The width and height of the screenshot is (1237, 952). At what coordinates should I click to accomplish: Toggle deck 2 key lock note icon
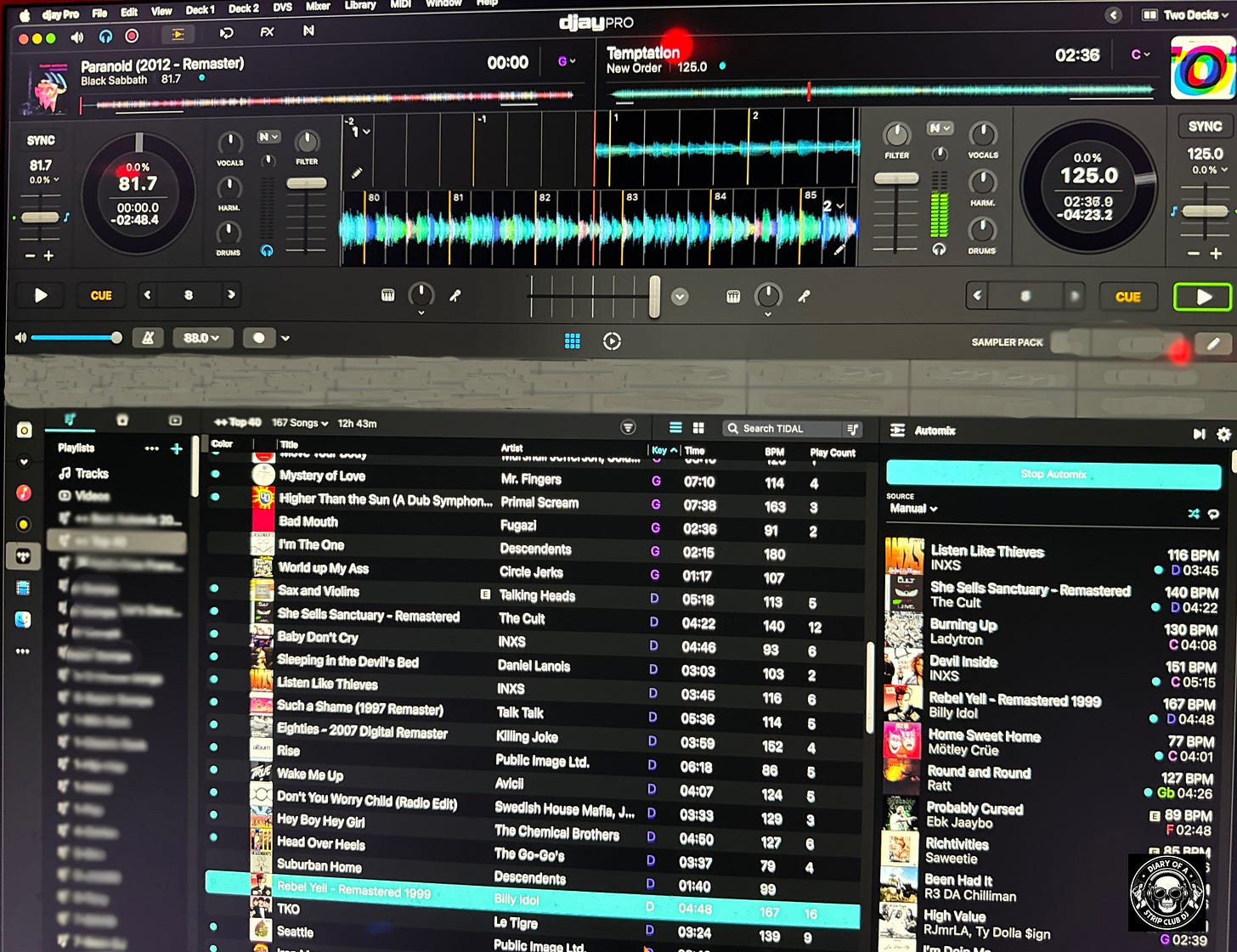(x=1174, y=211)
